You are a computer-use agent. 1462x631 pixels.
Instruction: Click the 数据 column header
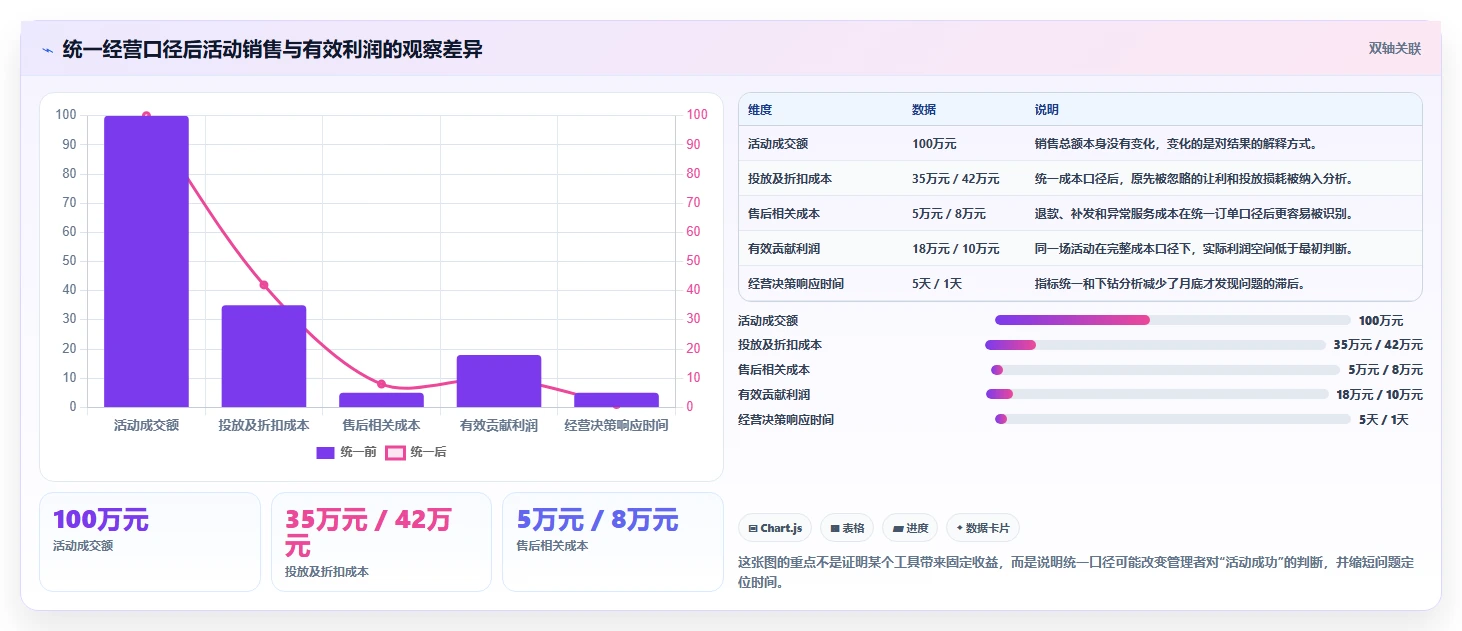[924, 110]
